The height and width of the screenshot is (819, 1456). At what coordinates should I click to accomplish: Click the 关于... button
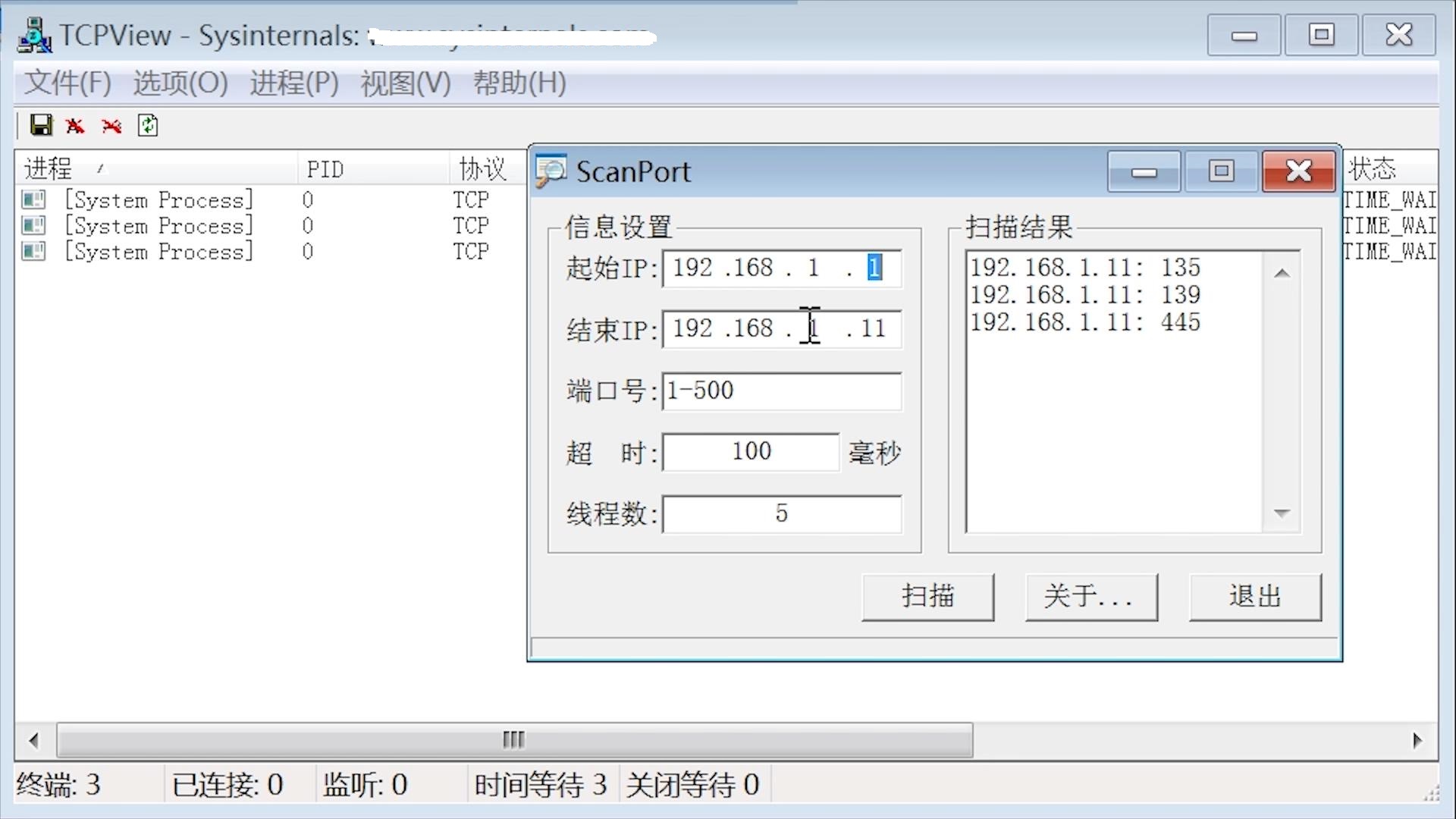pyautogui.click(x=1091, y=597)
